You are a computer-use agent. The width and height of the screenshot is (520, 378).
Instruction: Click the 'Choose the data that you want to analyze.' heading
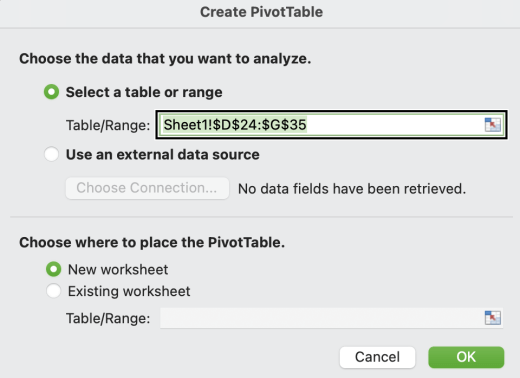click(x=165, y=59)
